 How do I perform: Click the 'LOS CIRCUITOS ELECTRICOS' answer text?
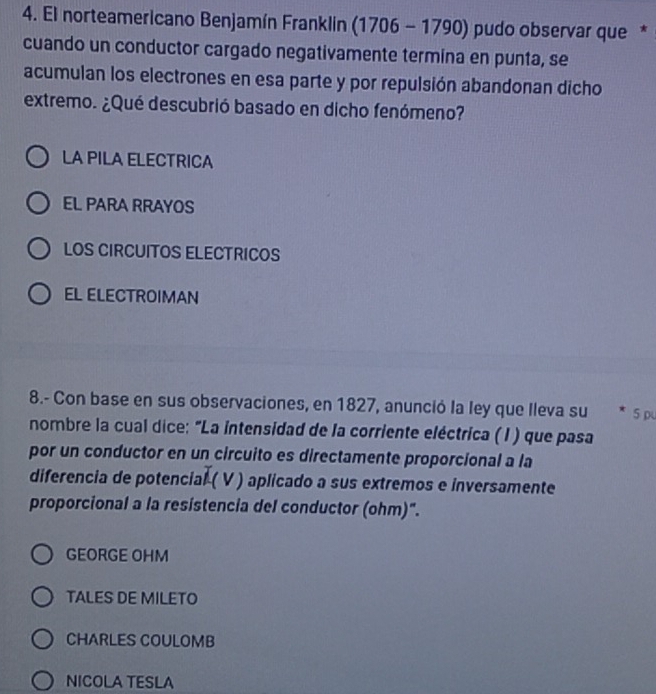click(x=172, y=252)
